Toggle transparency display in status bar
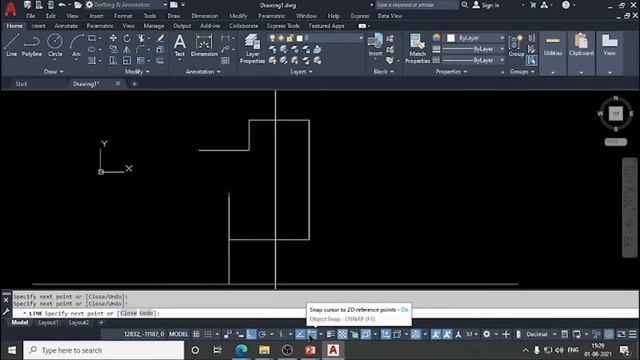 point(342,334)
